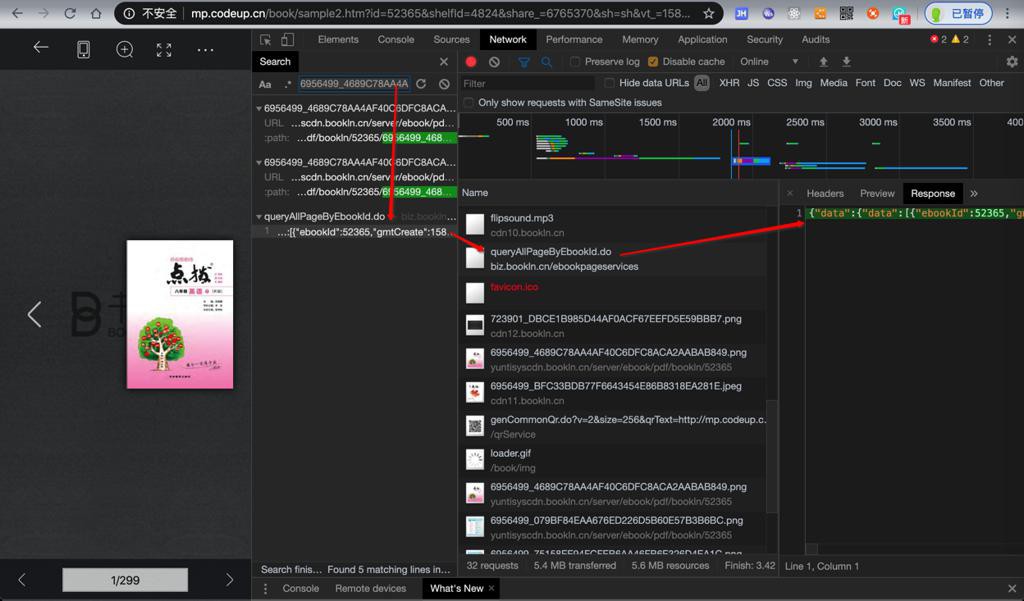Show more response panel tabs chevron

[974, 193]
